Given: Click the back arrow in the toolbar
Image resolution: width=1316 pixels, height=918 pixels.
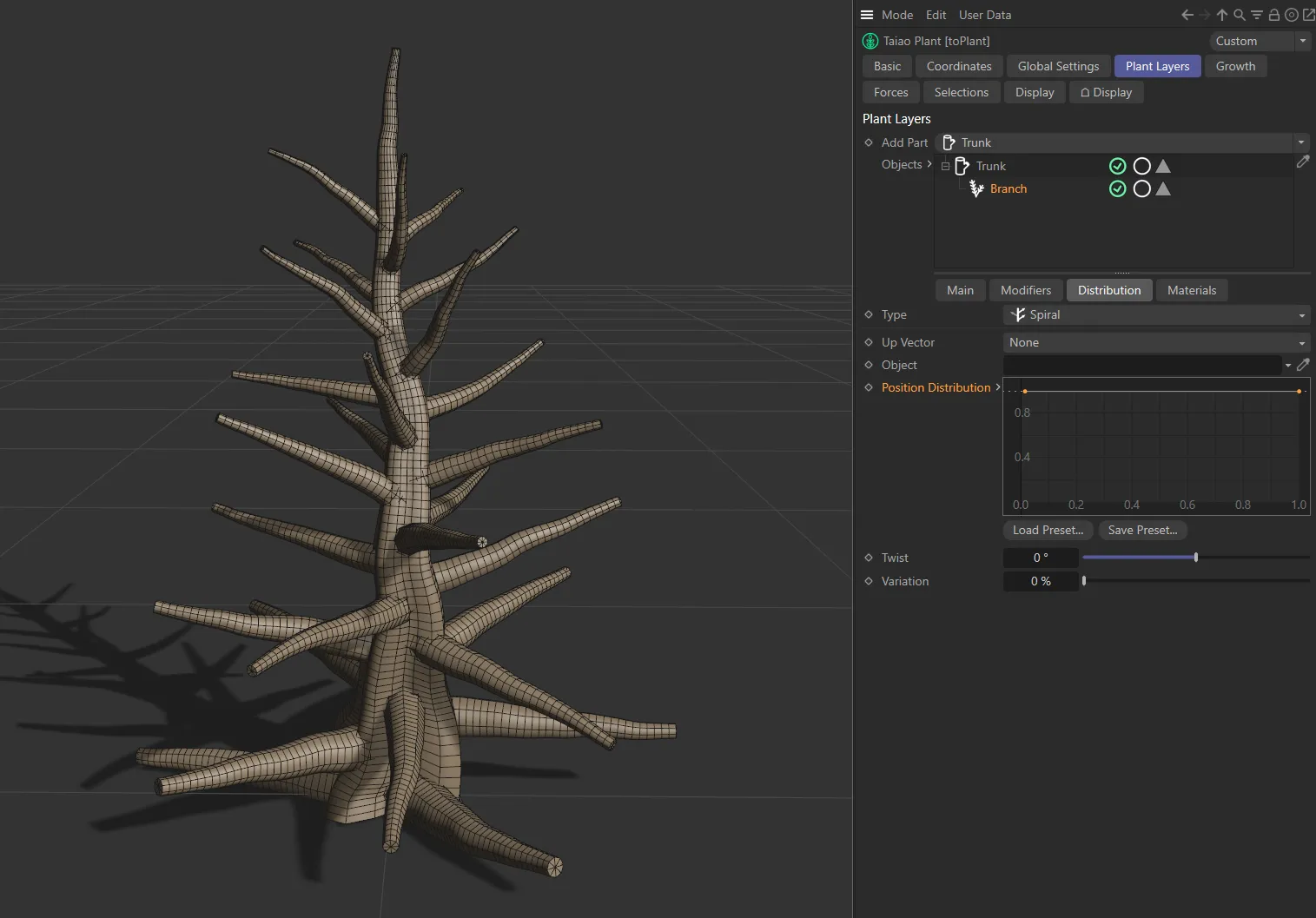Looking at the screenshot, I should (x=1187, y=15).
